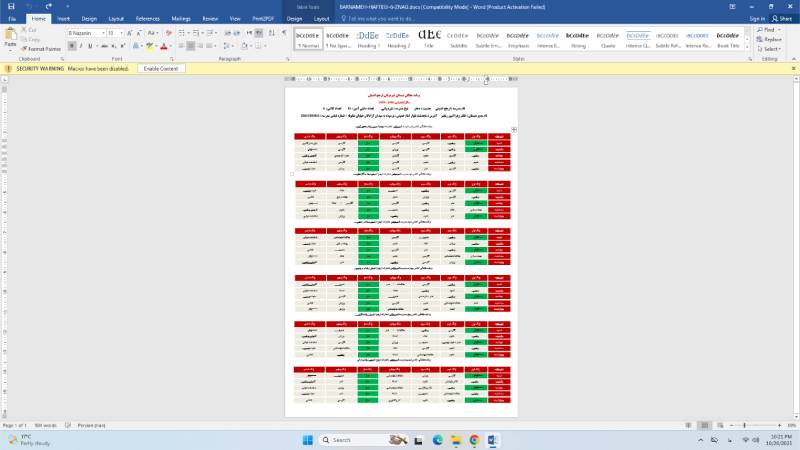Click the Share button
This screenshot has width=800, height=450.
point(783,18)
